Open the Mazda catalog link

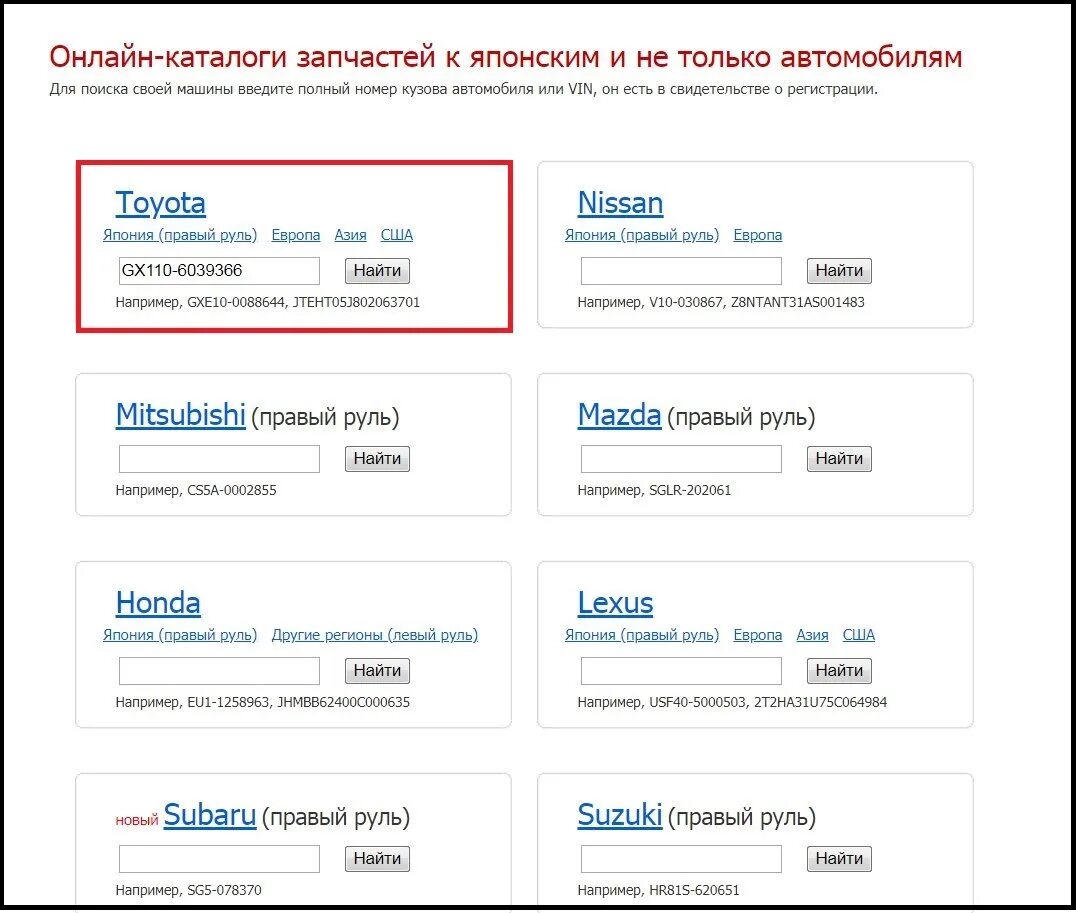[x=619, y=415]
